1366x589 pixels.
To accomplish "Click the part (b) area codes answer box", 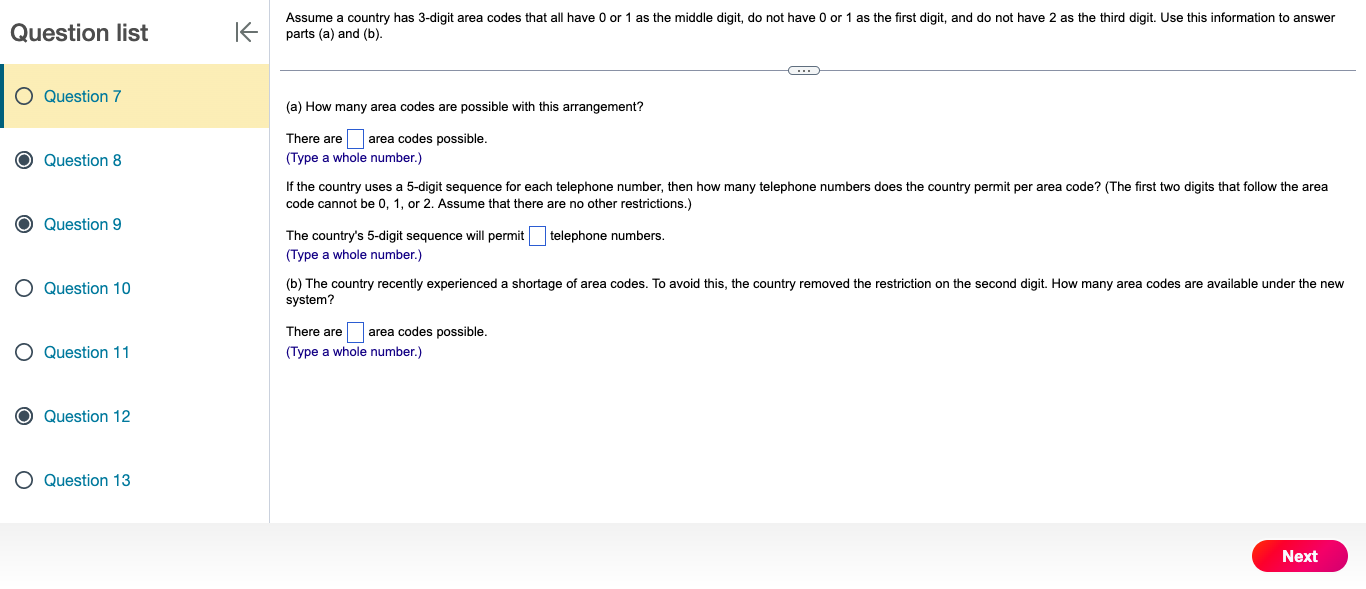I will [355, 331].
